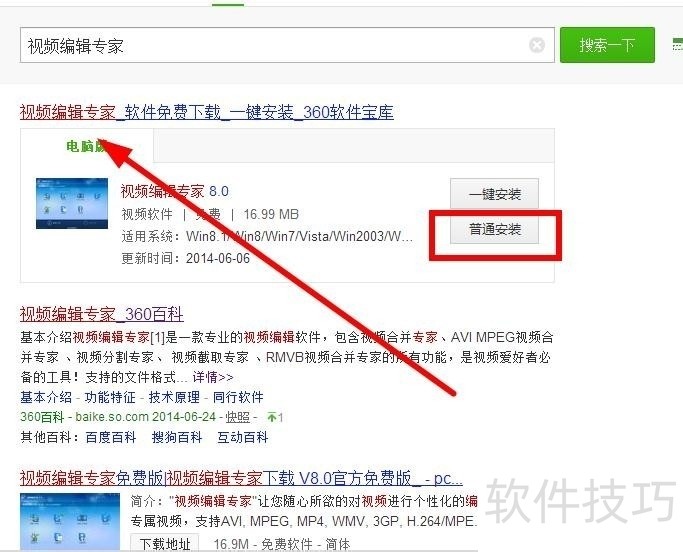This screenshot has width=683, height=552.
Task: Open 百度百科 alternative encyclopedia link
Action: (x=111, y=437)
